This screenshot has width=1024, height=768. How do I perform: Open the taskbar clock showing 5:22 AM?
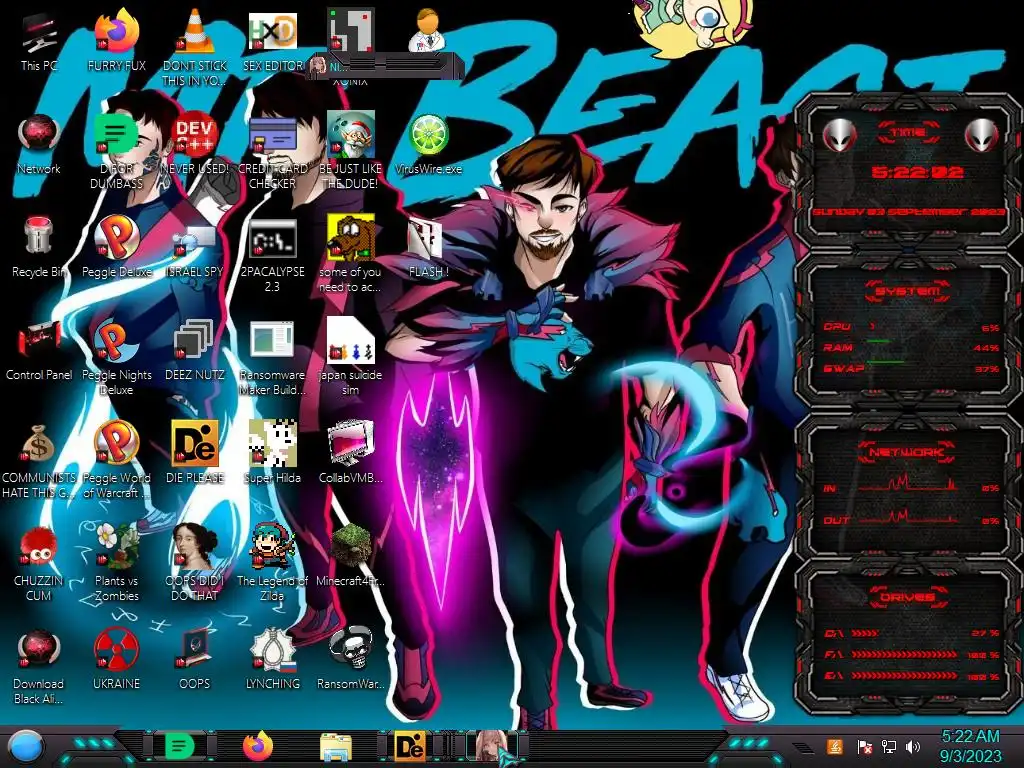(970, 746)
